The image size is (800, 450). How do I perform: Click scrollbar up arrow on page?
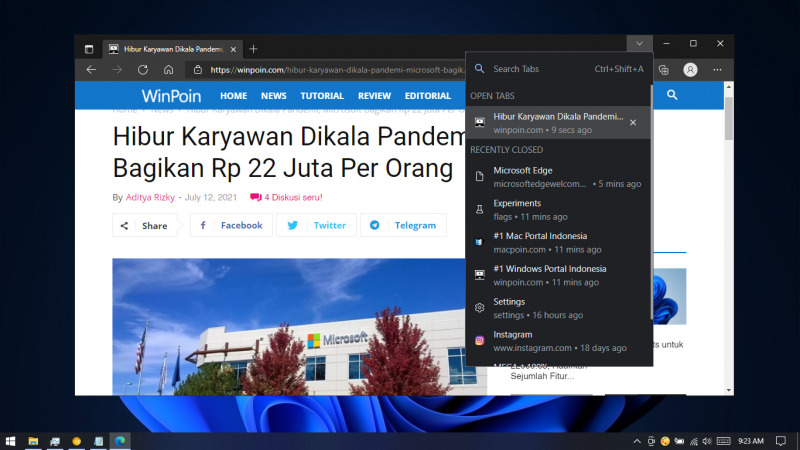coord(729,87)
